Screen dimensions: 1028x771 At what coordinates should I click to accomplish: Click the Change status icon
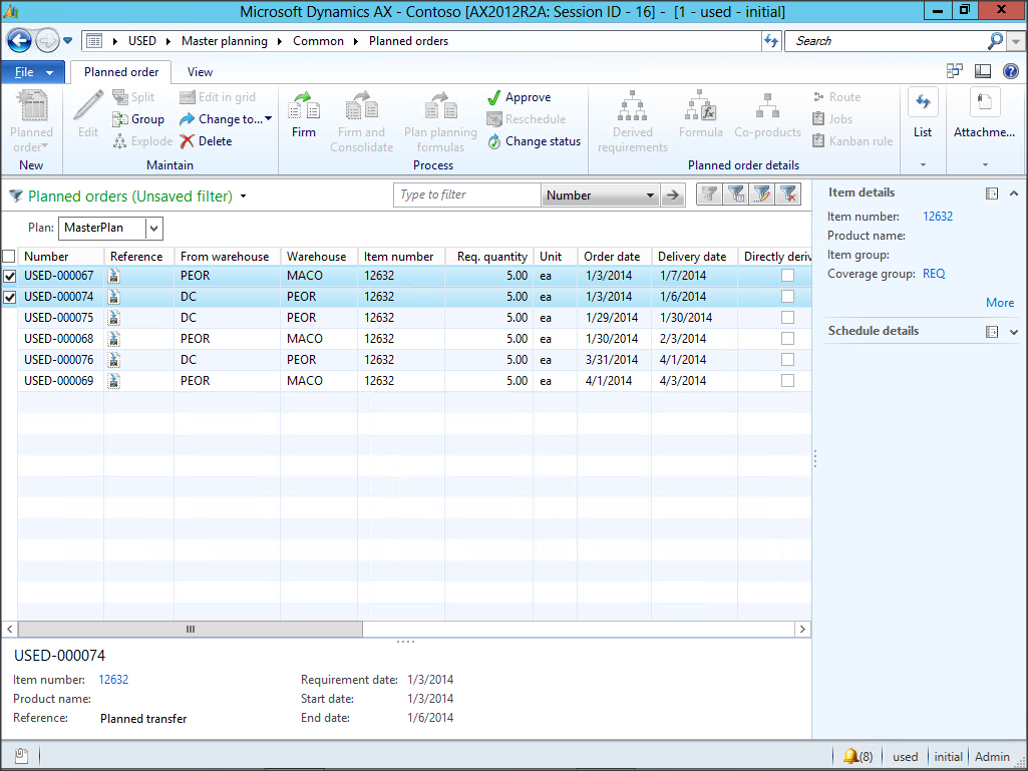pyautogui.click(x=494, y=141)
